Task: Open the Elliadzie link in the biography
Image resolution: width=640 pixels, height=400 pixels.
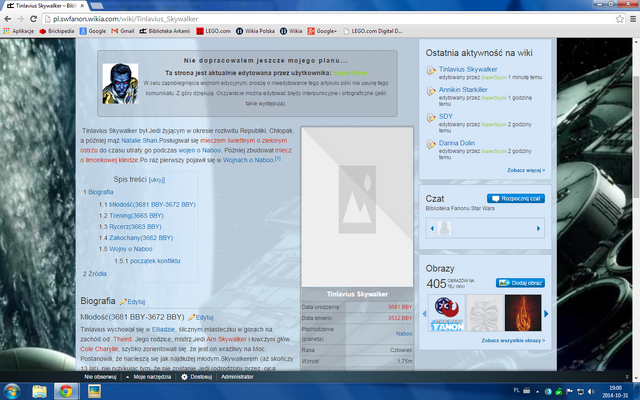Action: [163, 329]
